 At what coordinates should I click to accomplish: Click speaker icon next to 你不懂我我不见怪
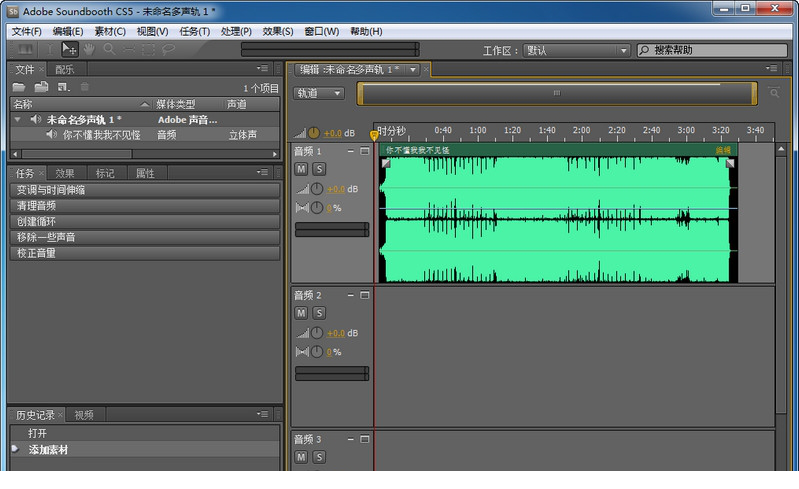tap(51, 134)
